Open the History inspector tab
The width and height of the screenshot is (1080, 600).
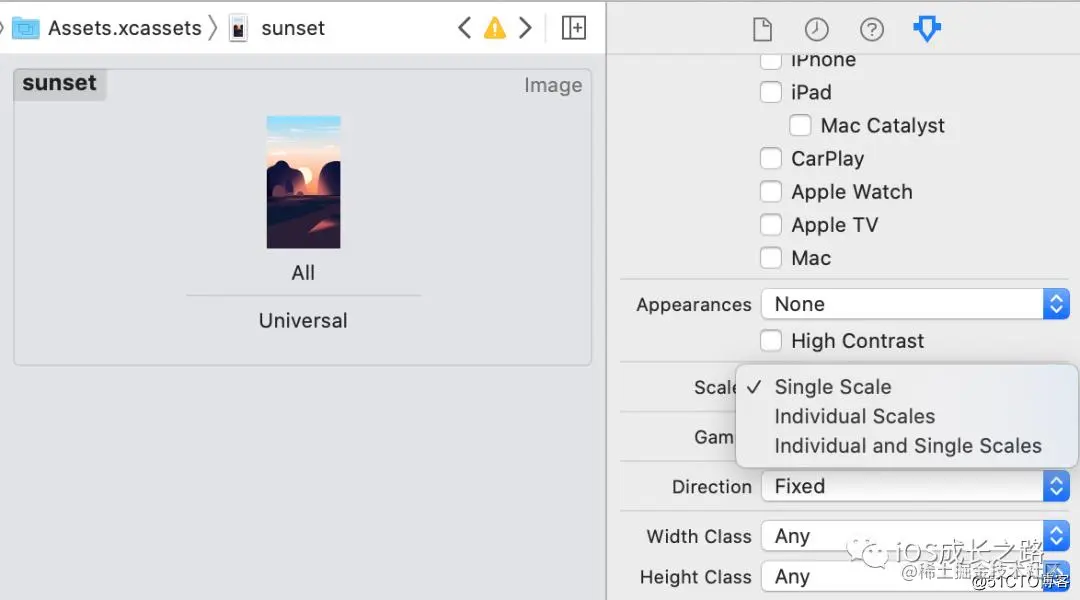tap(817, 29)
